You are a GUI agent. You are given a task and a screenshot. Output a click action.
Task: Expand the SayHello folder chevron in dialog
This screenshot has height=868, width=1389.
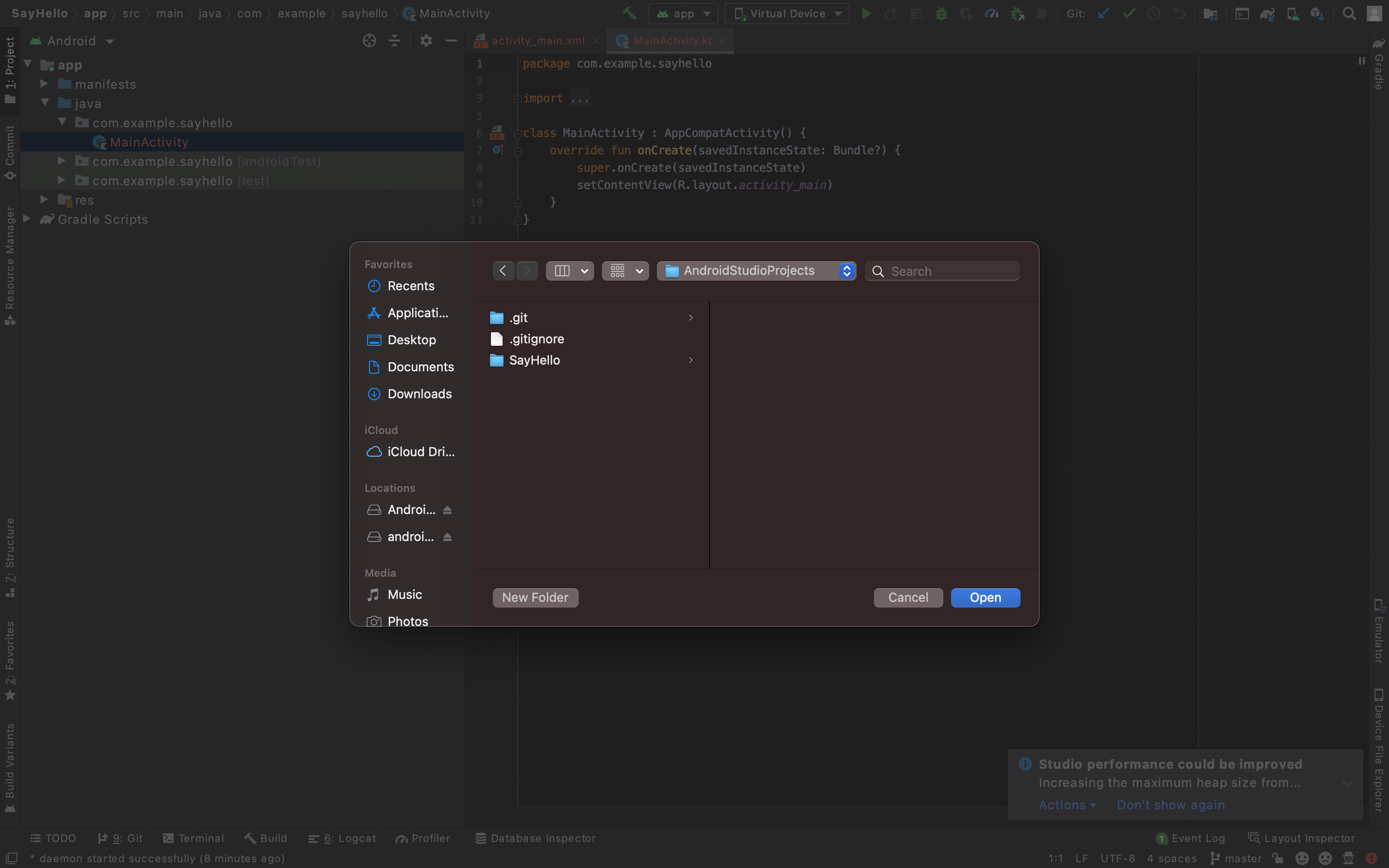(x=691, y=360)
